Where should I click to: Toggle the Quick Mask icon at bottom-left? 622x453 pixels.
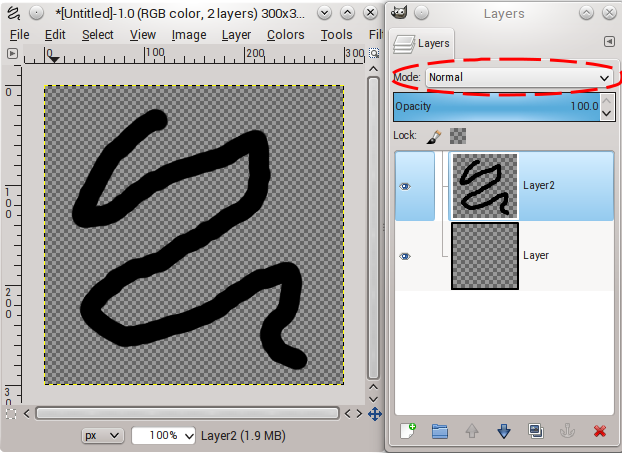(x=11, y=414)
